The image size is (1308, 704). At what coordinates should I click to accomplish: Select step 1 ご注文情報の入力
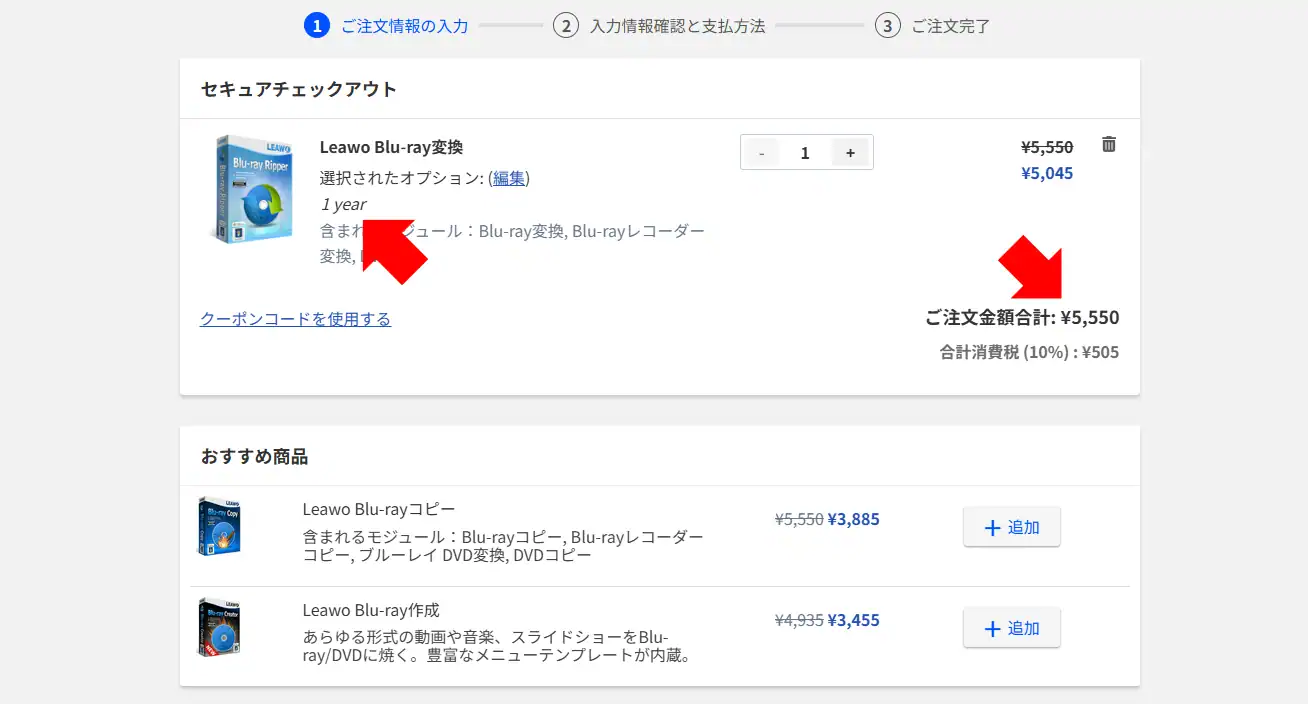point(386,26)
